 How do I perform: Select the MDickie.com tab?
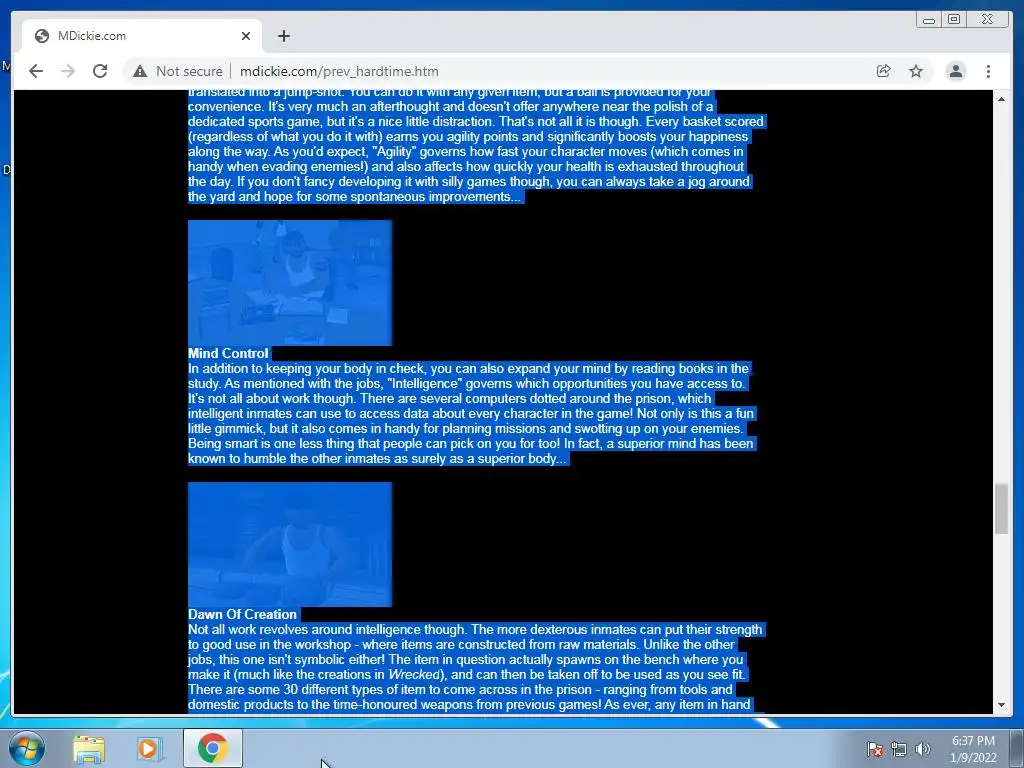click(142, 36)
